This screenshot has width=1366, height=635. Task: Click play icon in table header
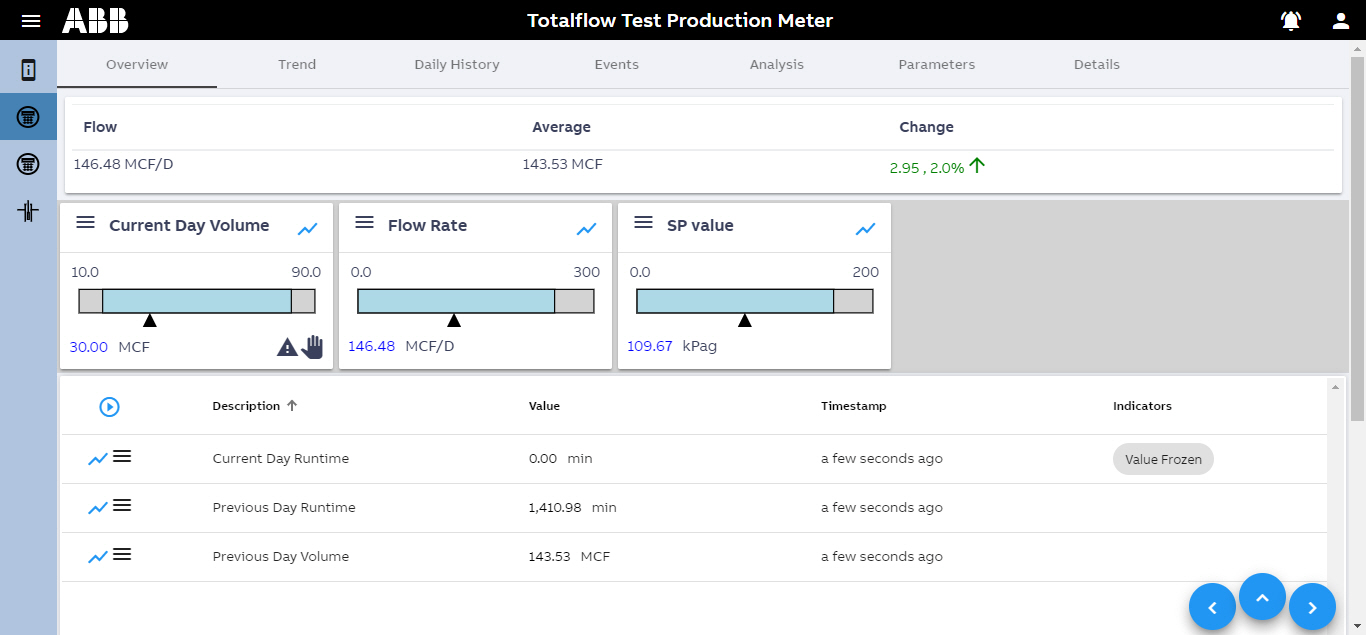pos(110,407)
